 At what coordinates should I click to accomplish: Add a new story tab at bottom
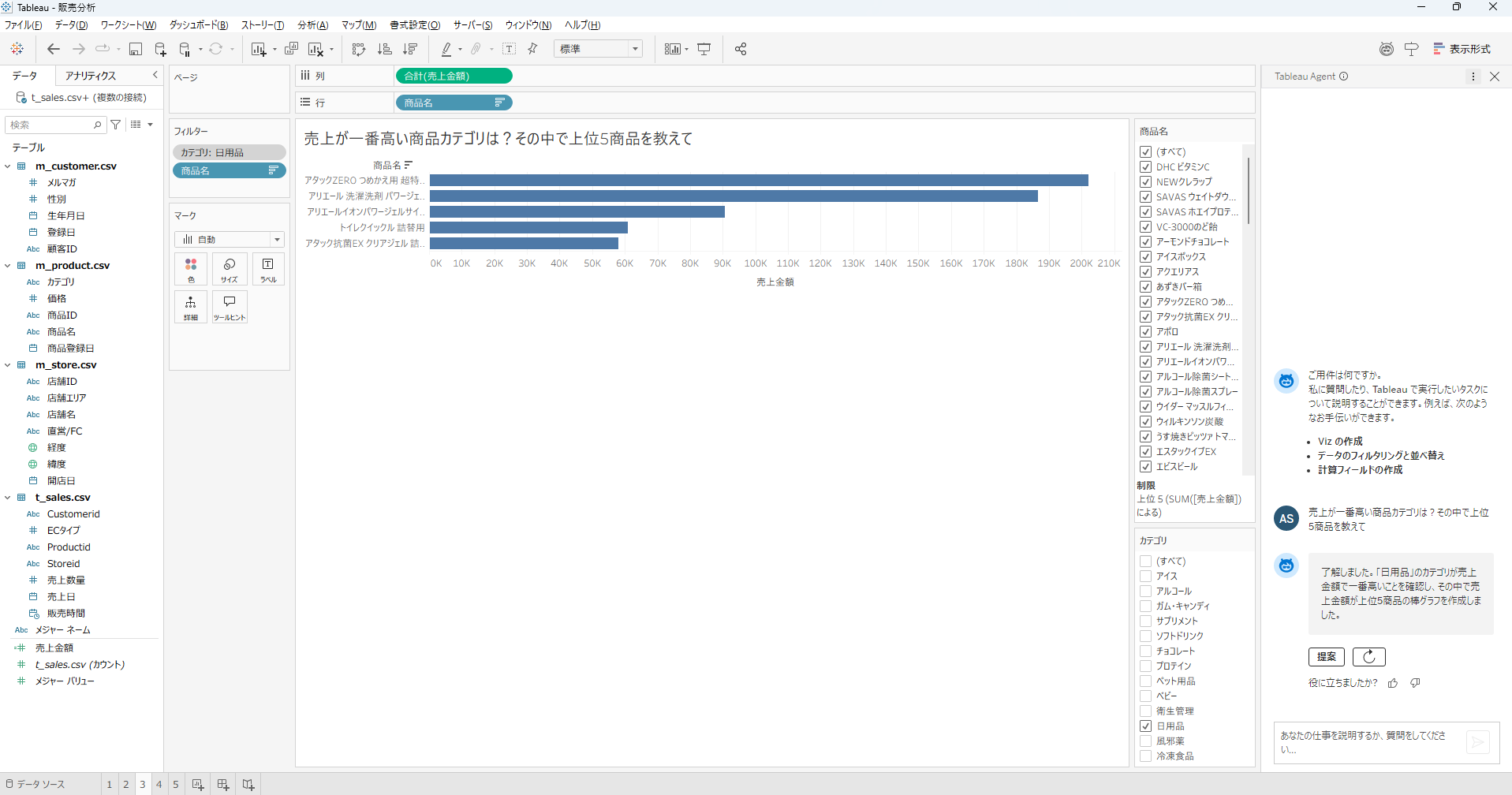point(248,785)
